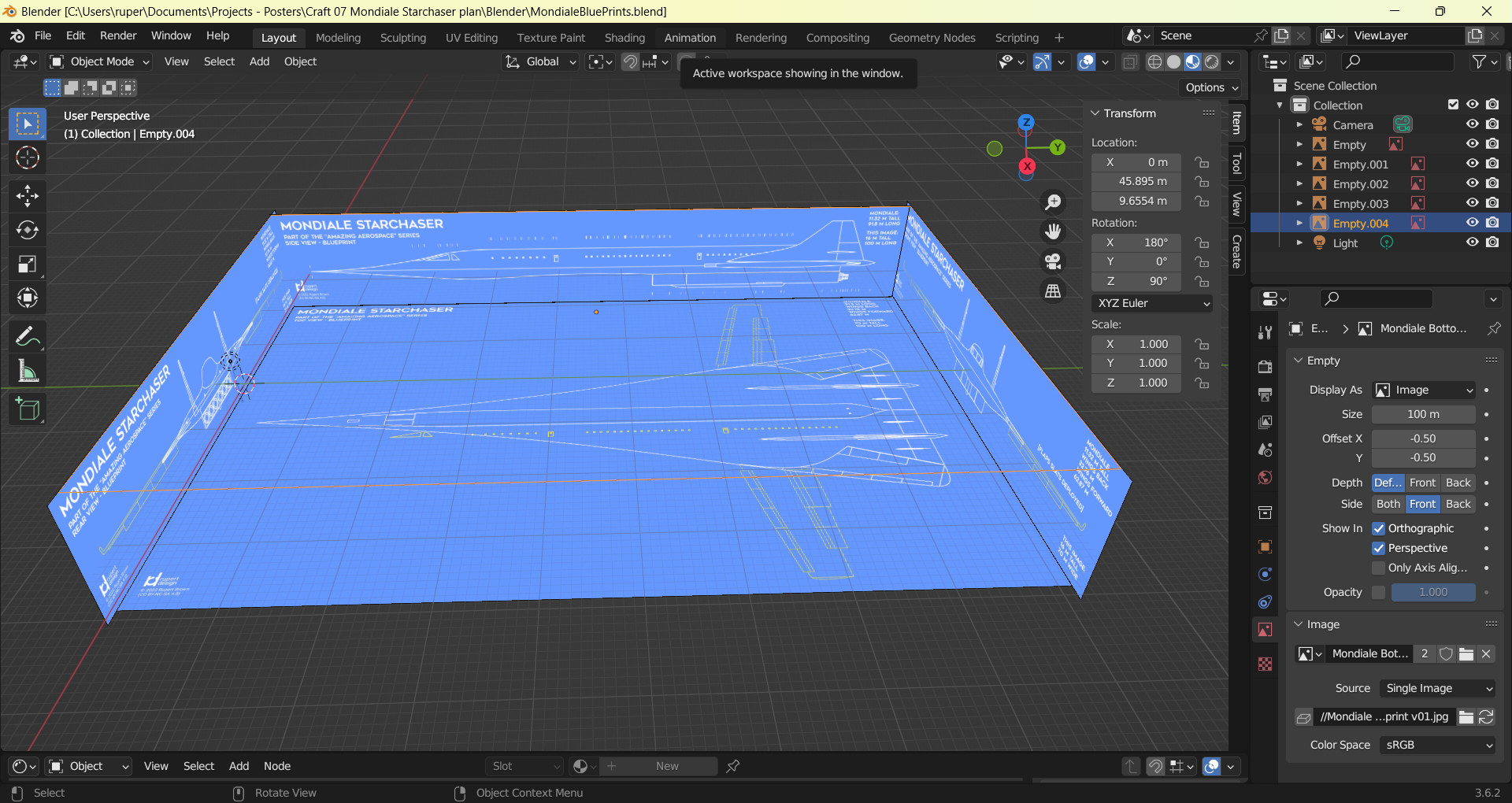Open the Source Single Image dropdown
1512x803 pixels.
click(x=1437, y=688)
